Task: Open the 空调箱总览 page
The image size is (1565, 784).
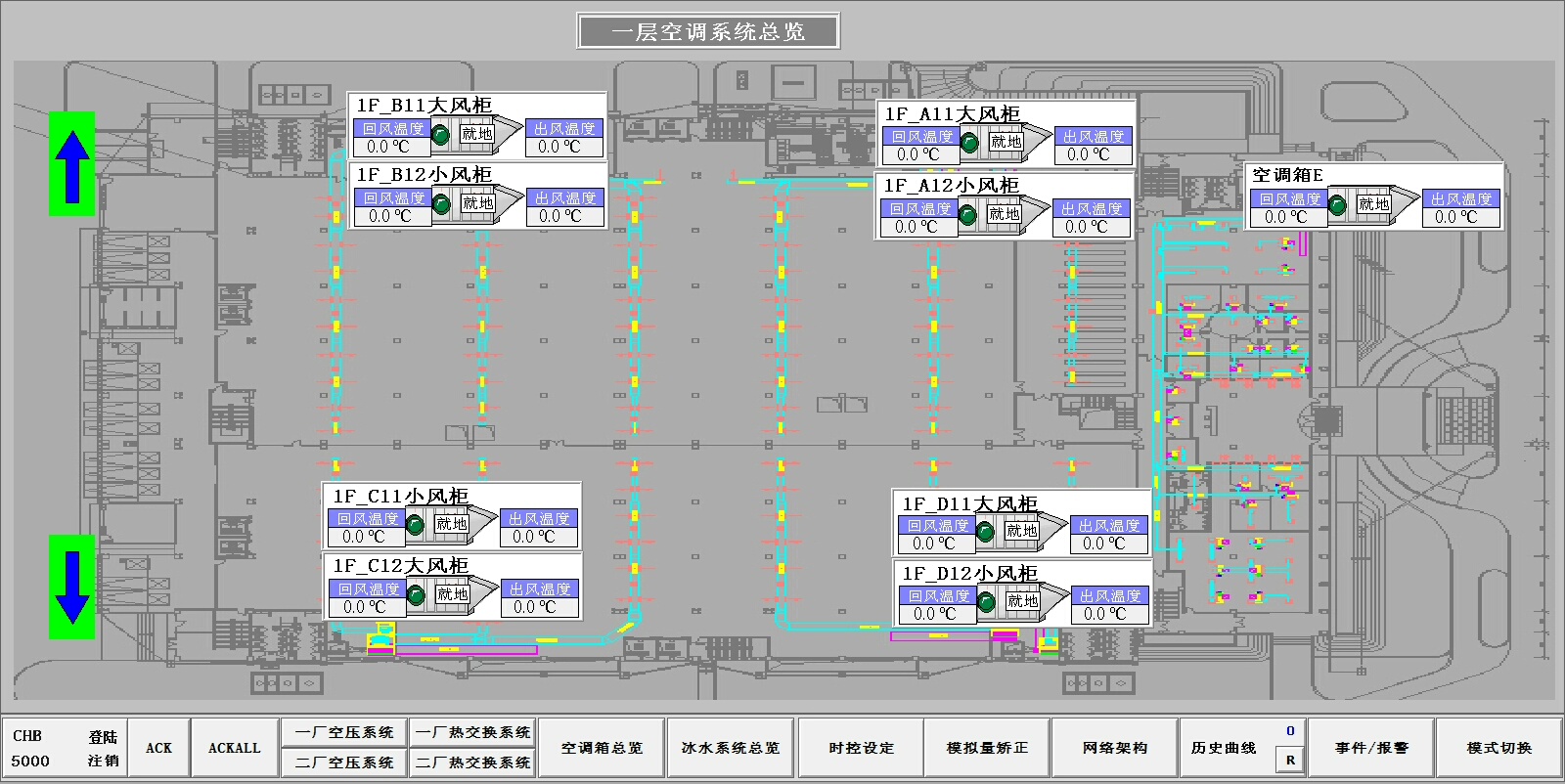Action: pos(602,748)
